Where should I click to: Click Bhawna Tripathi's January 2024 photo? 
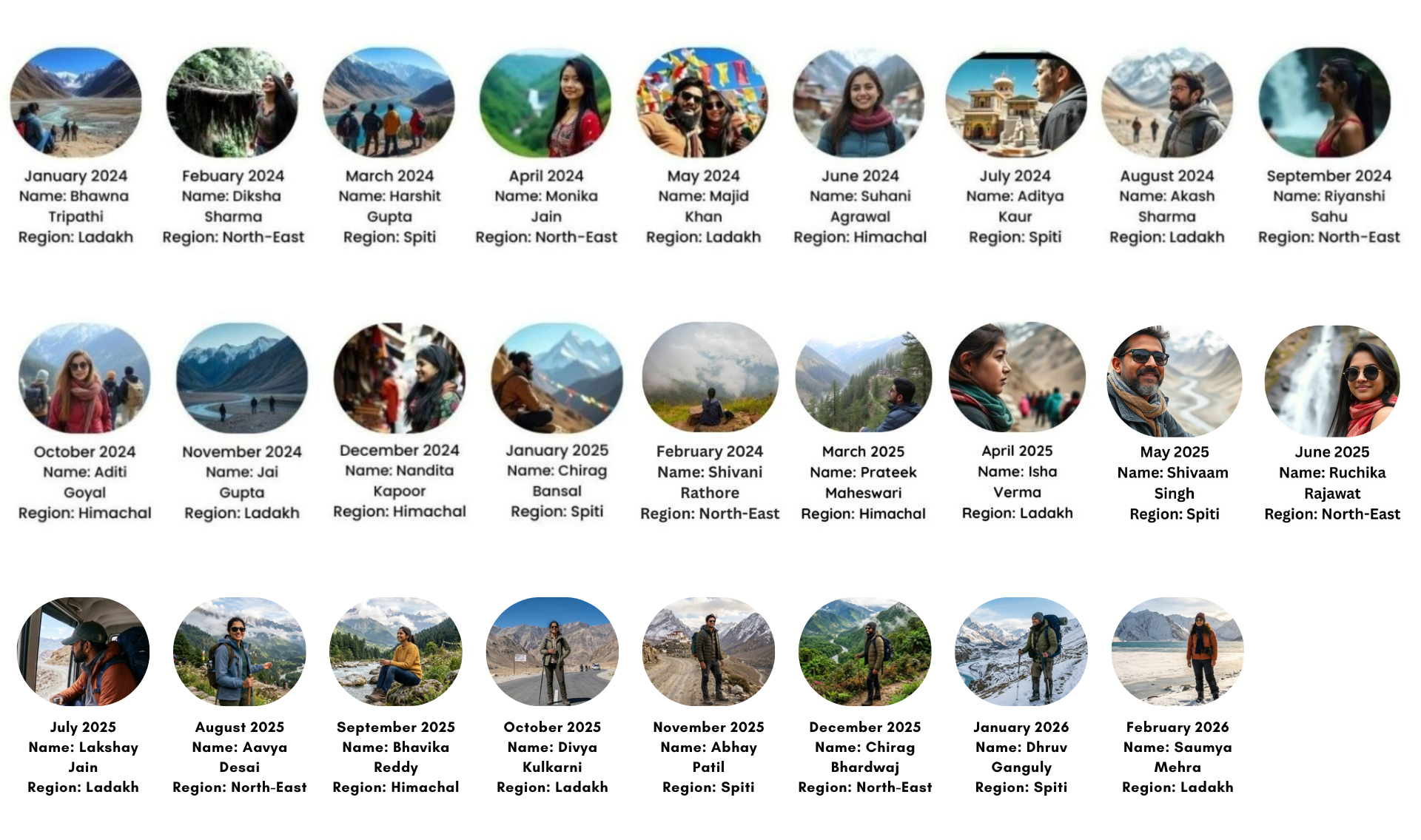click(x=75, y=102)
